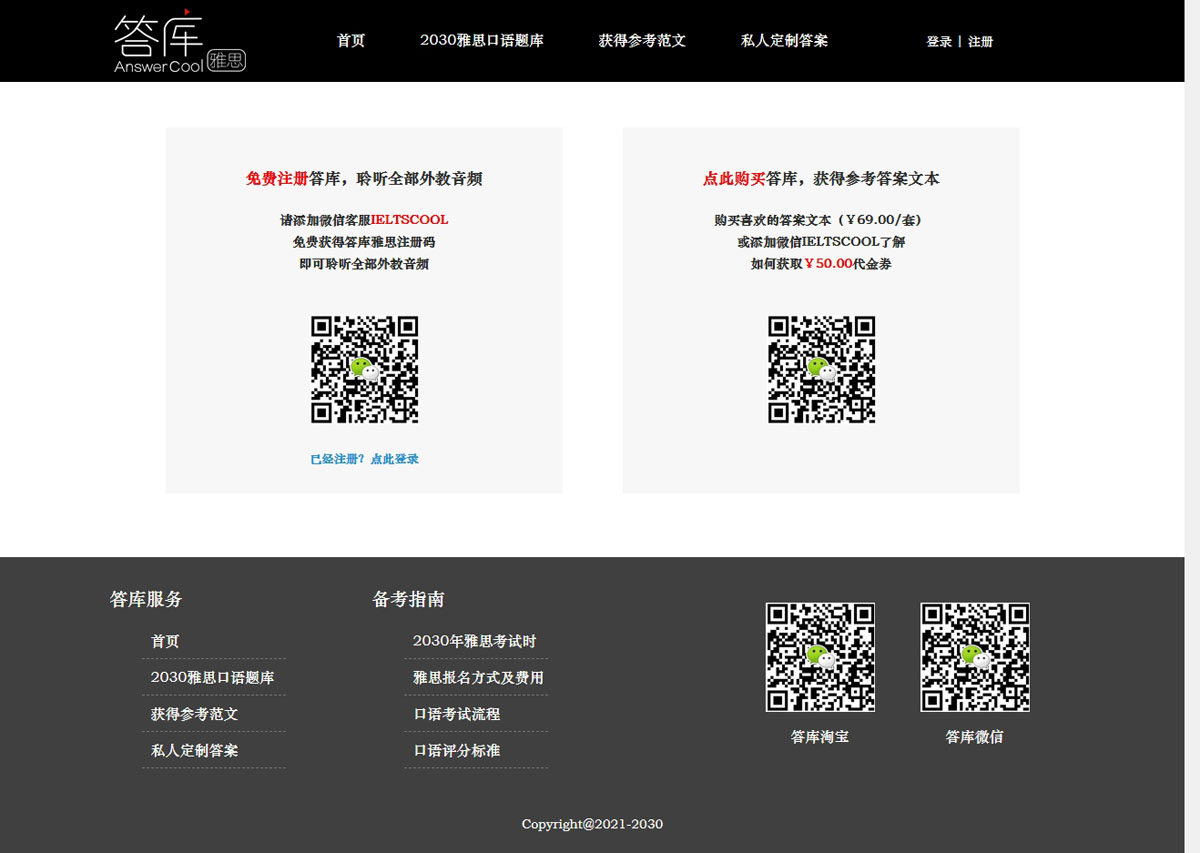The image size is (1200, 853).
Task: Click the page's vertical scrollbar
Action: coord(1192,426)
